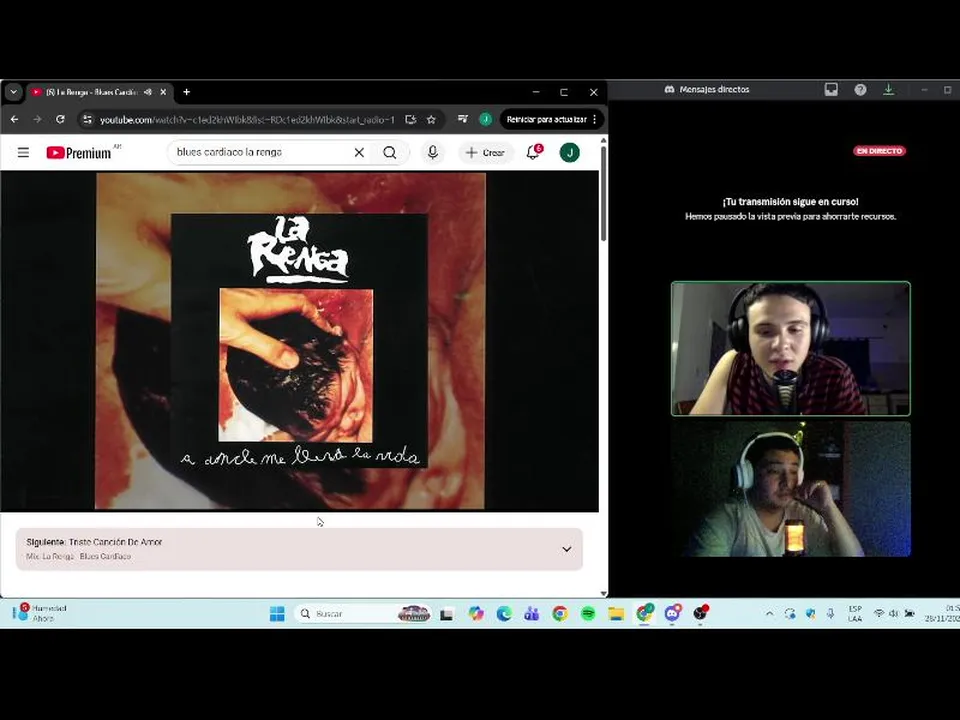Click the La Renga album video player
Image resolution: width=960 pixels, height=720 pixels.
tap(299, 341)
